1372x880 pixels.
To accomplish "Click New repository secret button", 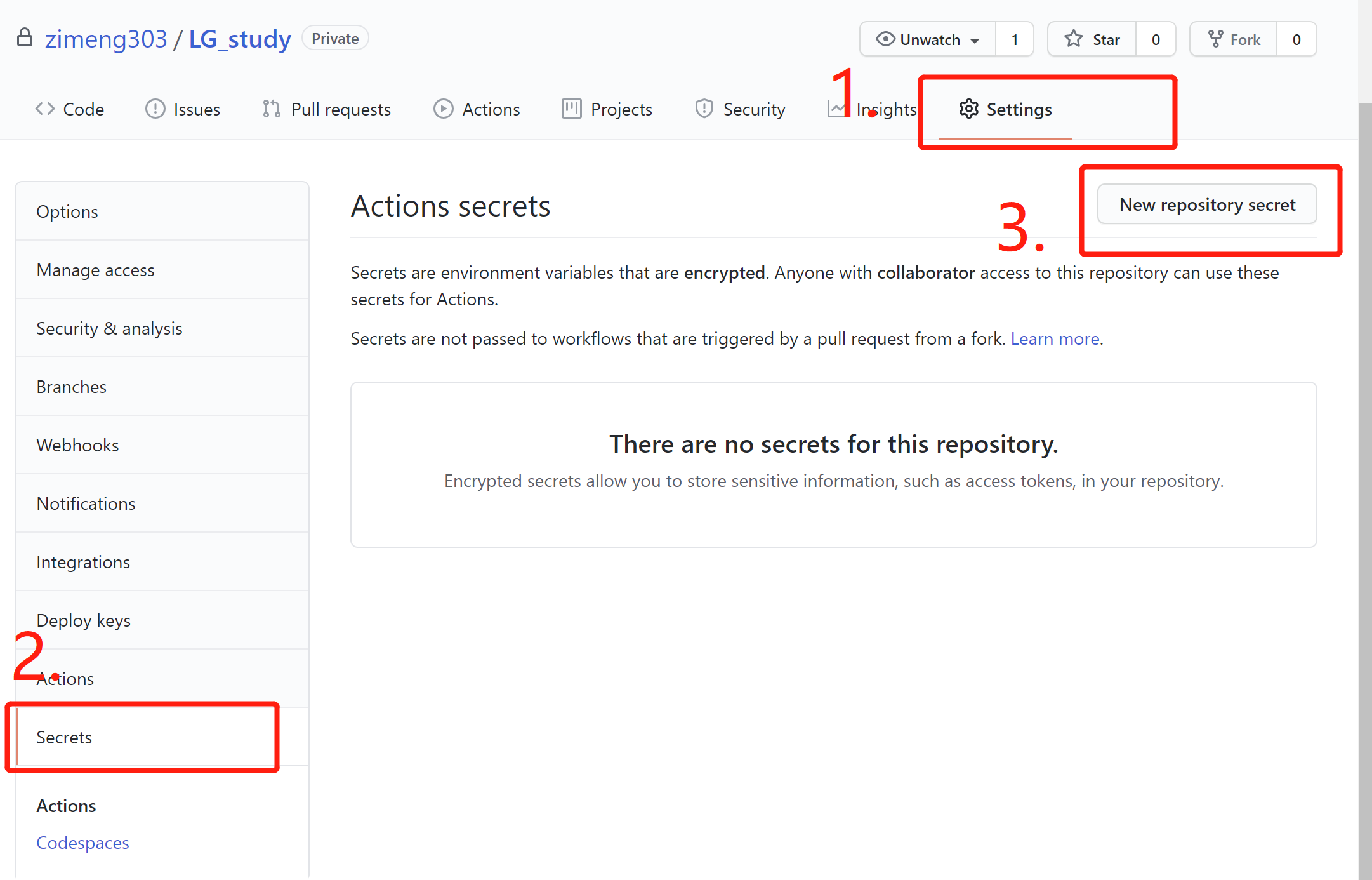I will pyautogui.click(x=1207, y=204).
